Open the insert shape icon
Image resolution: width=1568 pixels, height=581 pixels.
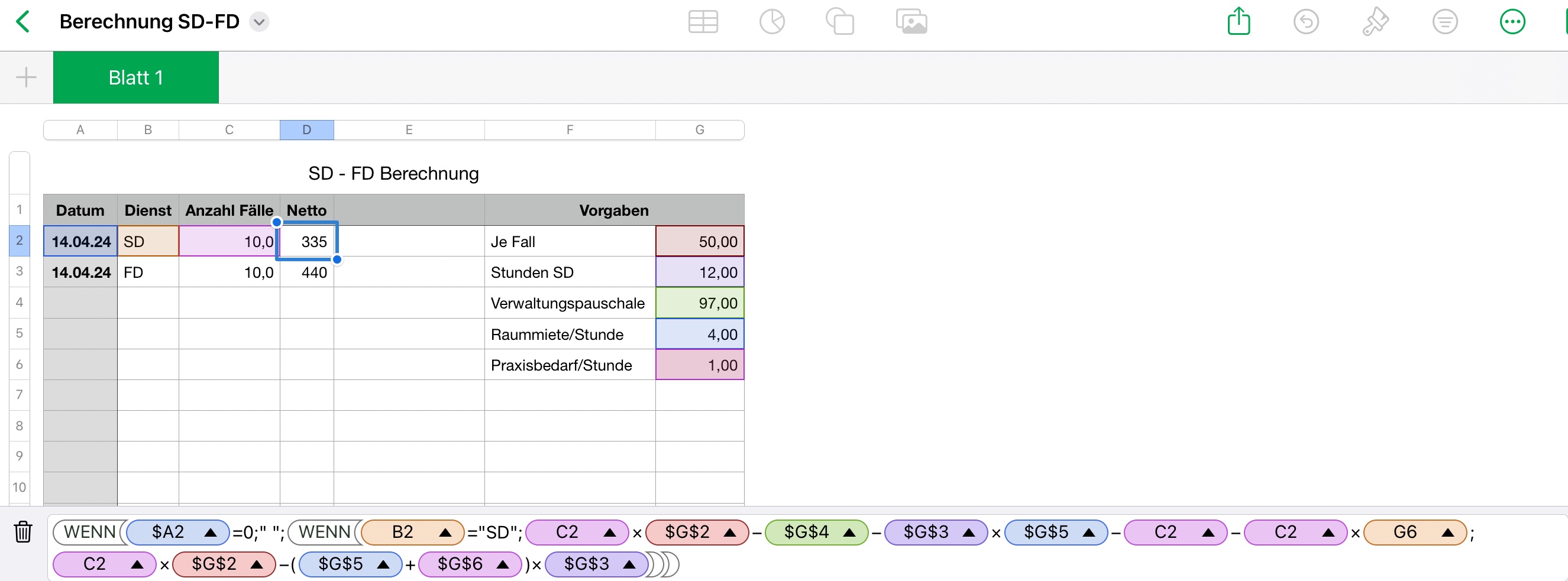click(x=840, y=22)
